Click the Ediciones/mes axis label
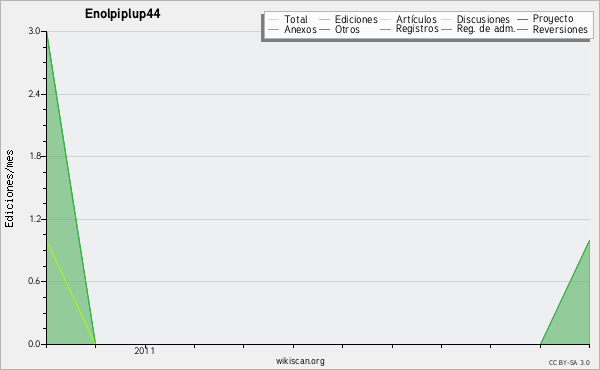This screenshot has width=600, height=370. (x=9, y=189)
